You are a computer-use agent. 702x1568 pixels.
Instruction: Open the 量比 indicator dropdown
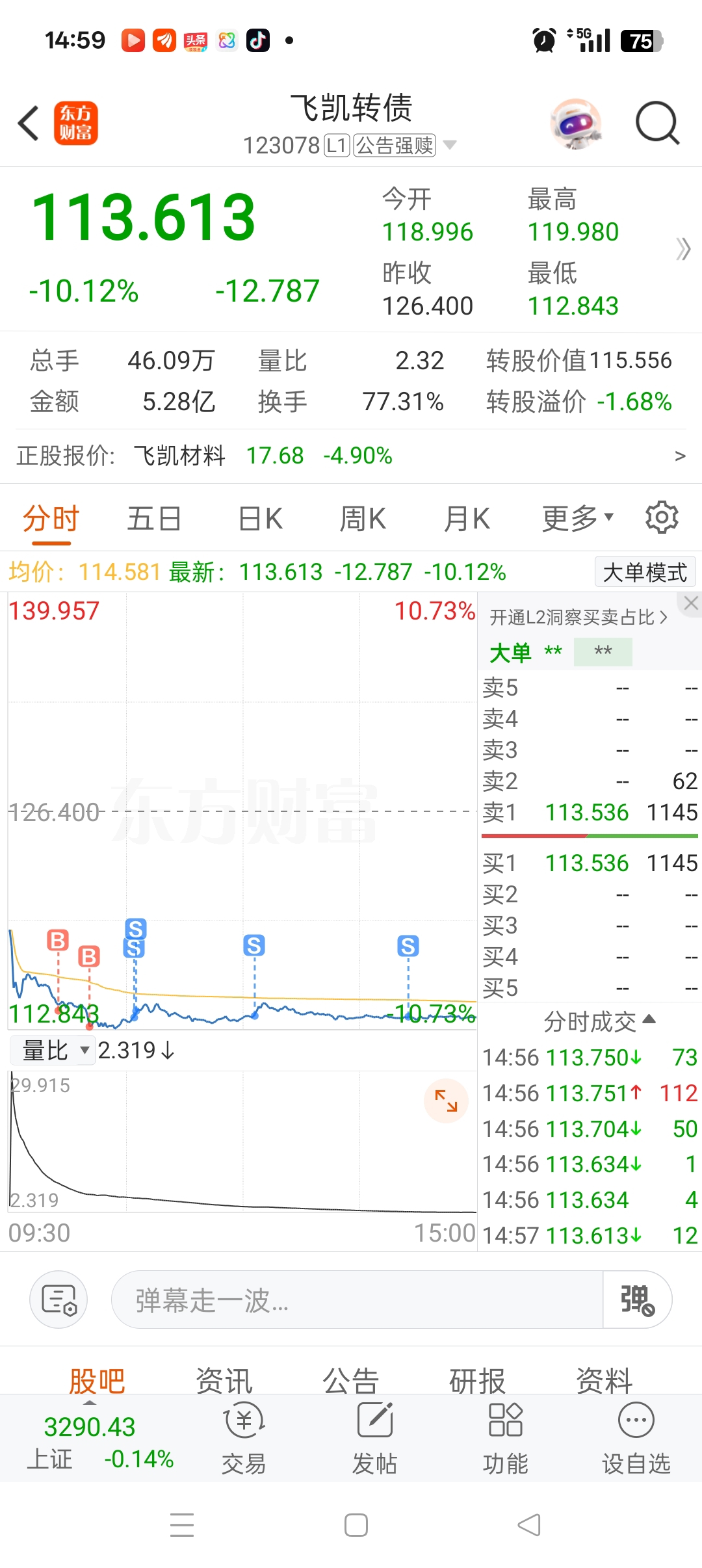54,1050
